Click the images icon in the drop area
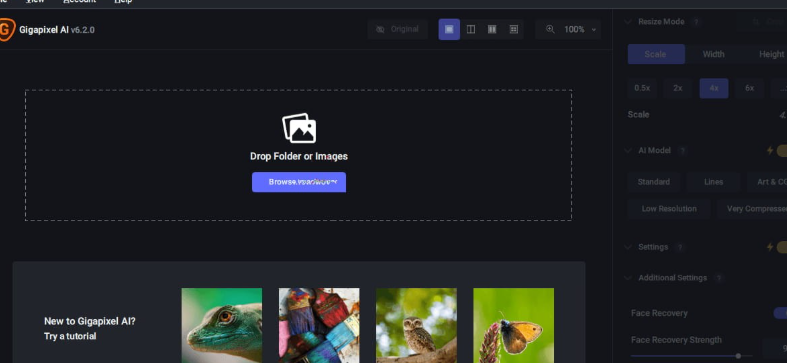This screenshot has height=363, width=787. click(x=299, y=128)
